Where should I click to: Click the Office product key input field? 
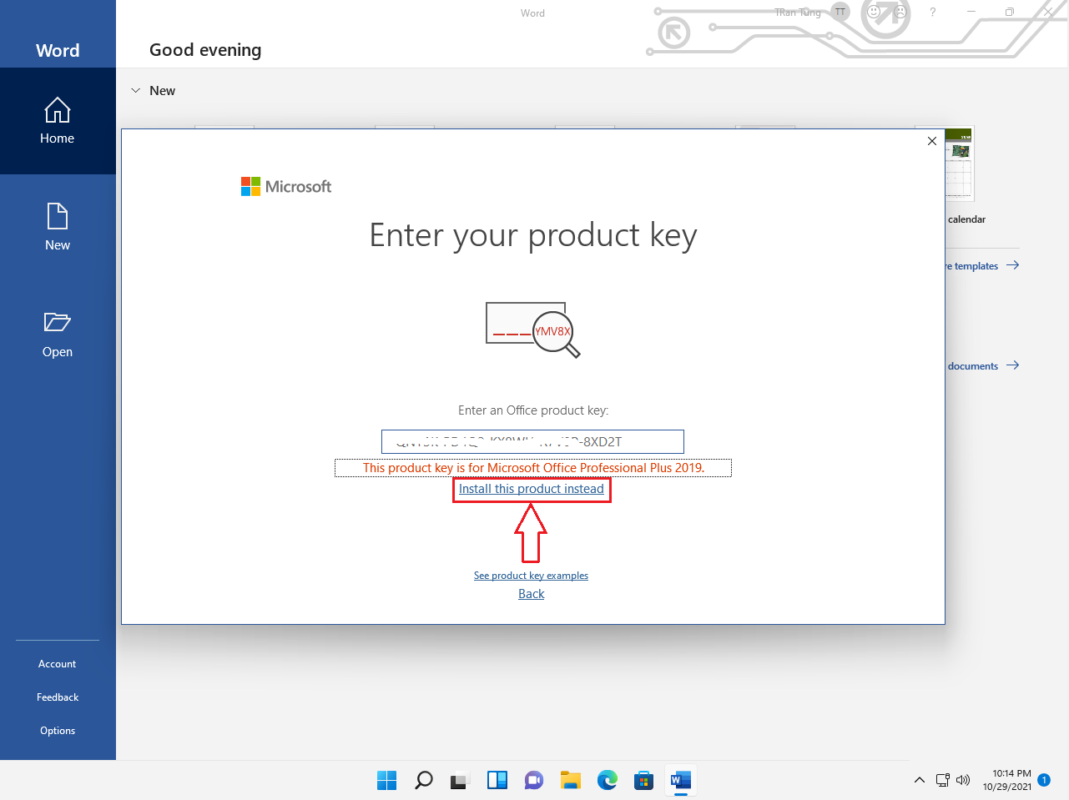tap(532, 441)
